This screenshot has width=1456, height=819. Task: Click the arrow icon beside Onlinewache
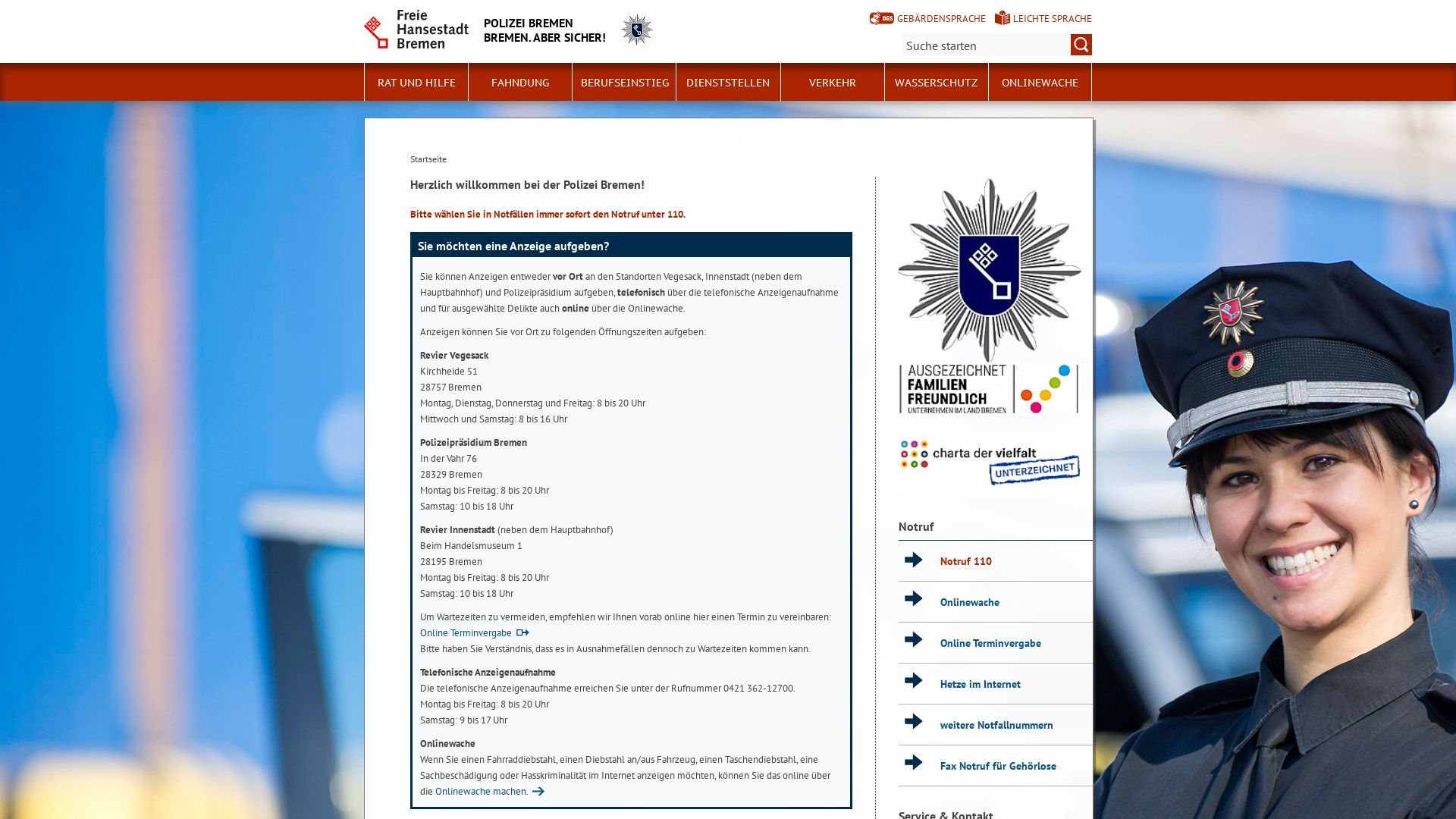(914, 598)
